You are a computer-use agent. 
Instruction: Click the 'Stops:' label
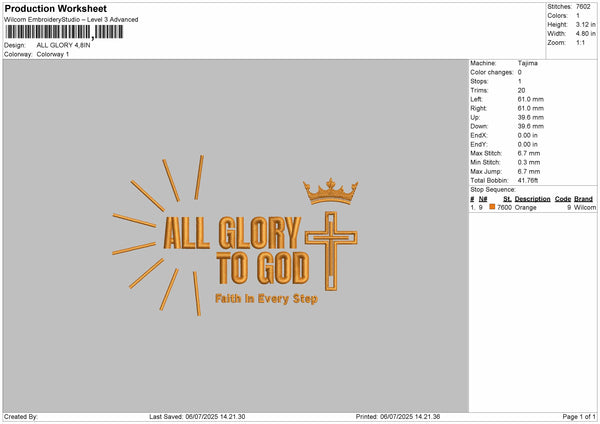(479, 82)
